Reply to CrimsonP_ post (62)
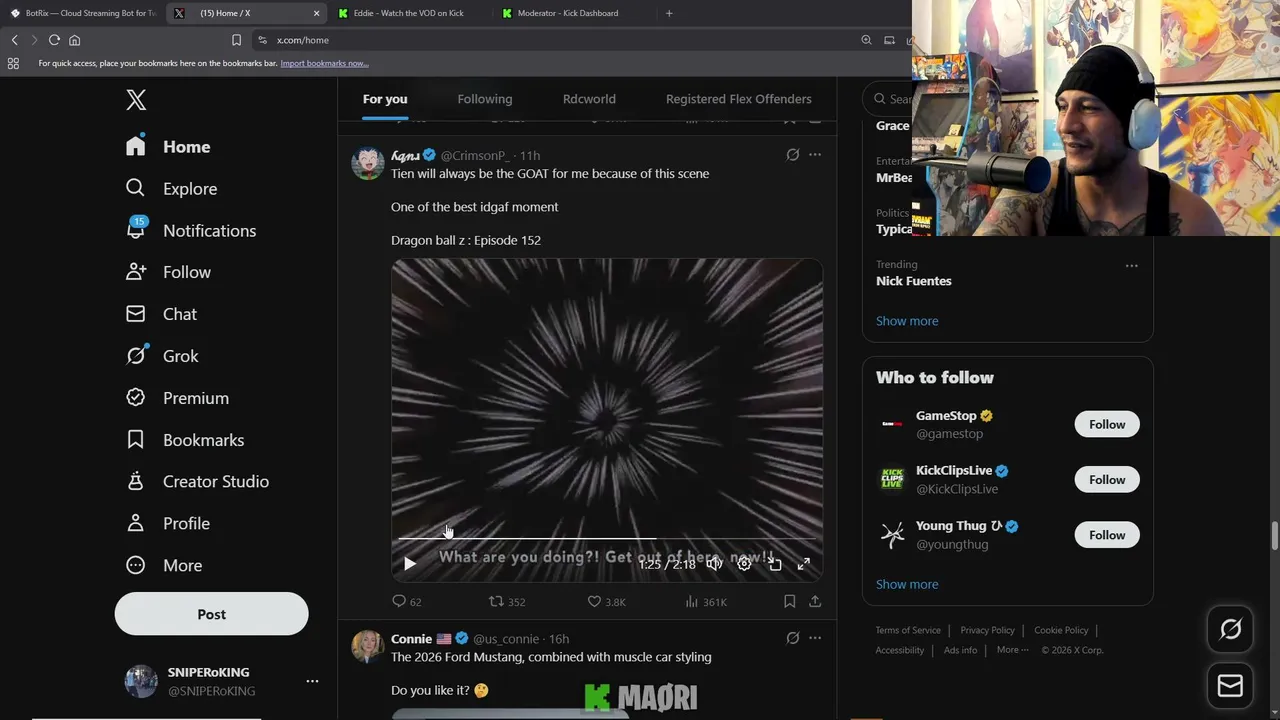This screenshot has height=720, width=1280. pos(407,602)
